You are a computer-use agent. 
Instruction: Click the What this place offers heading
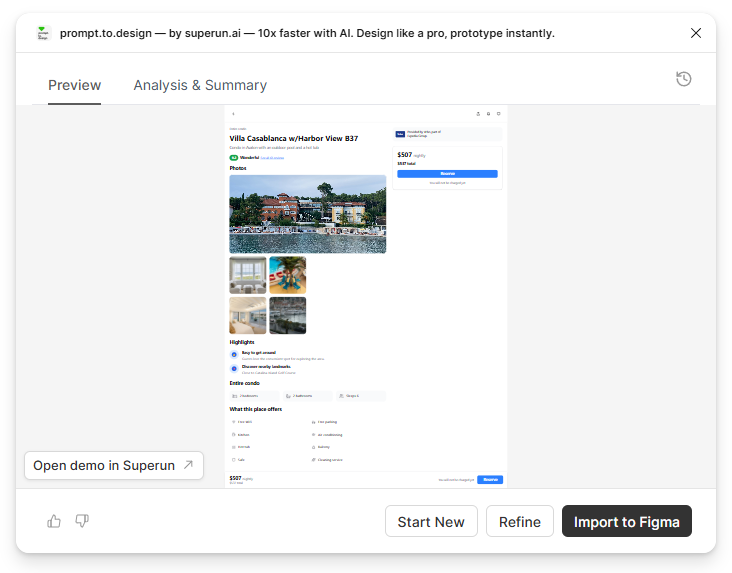pyautogui.click(x=256, y=409)
